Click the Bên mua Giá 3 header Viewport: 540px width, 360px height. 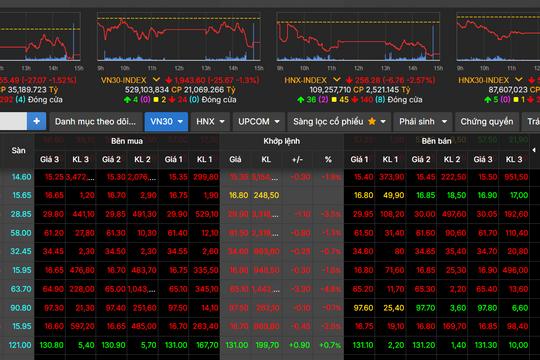(50, 160)
